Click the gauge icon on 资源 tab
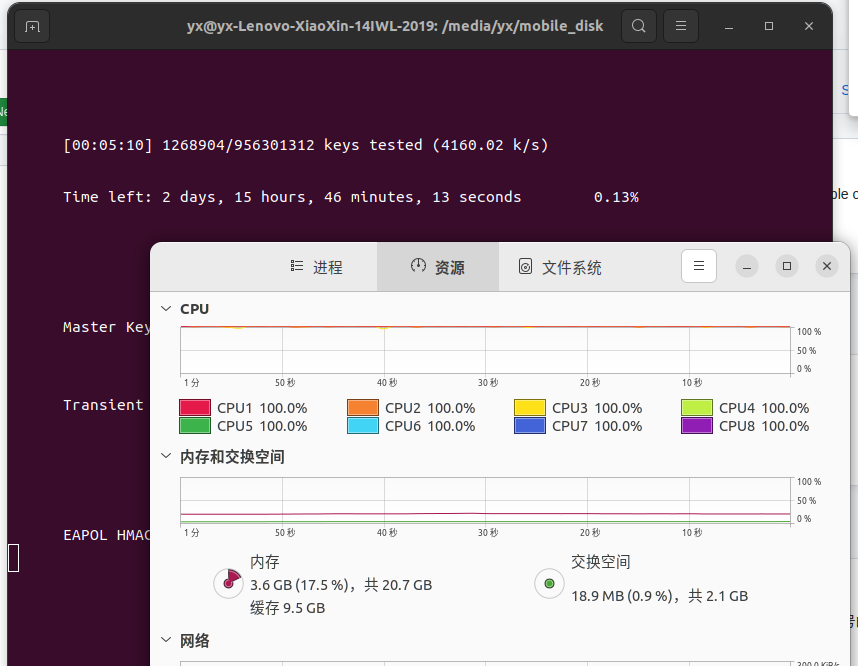This screenshot has width=858, height=666. pos(418,265)
